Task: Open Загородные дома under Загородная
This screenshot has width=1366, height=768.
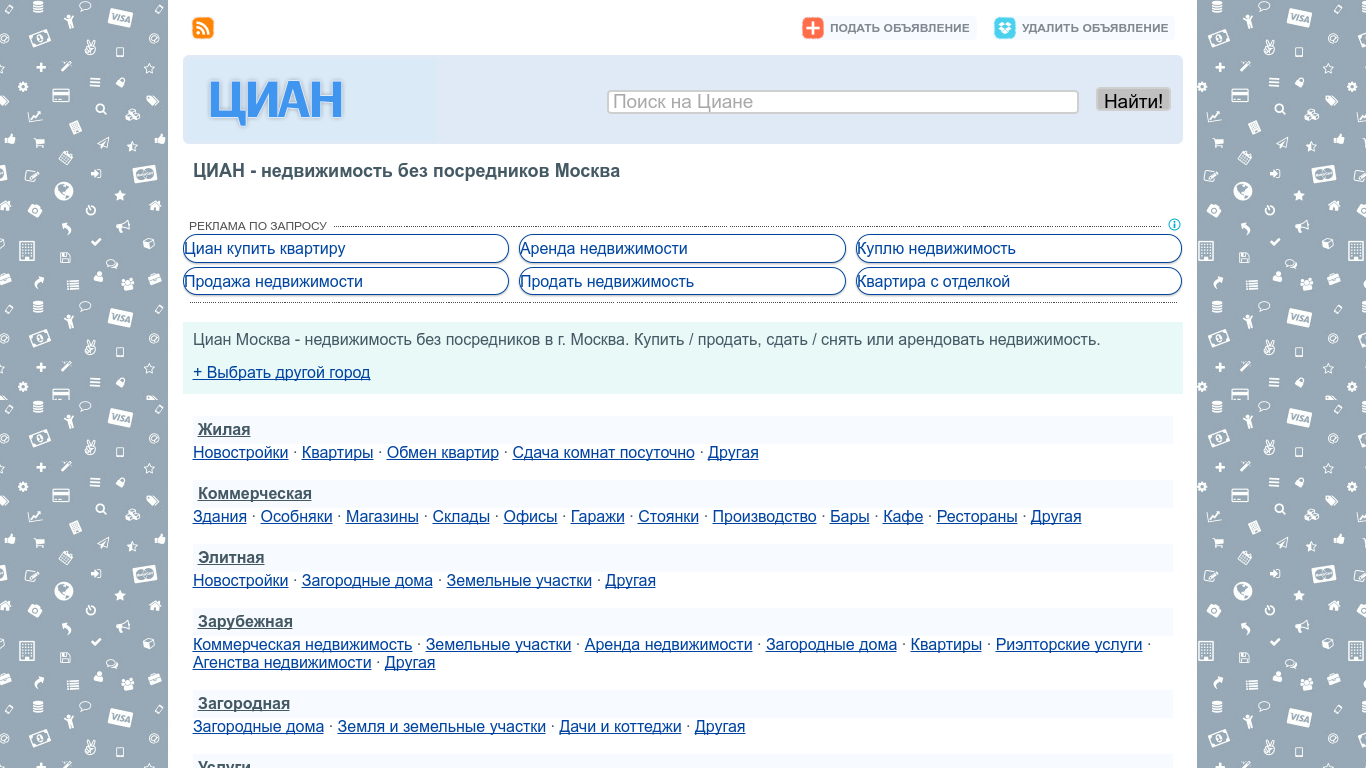Action: (x=258, y=727)
